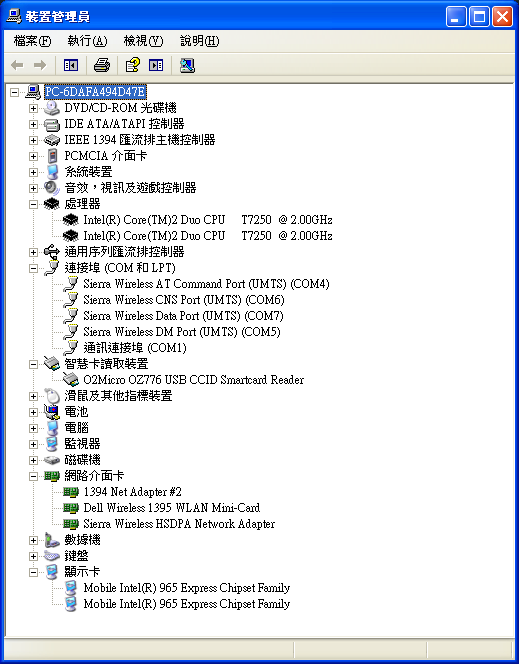The height and width of the screenshot is (664, 519).
Task: Select Sierra Wireless HSDPA Network Adapter
Action: (x=179, y=524)
